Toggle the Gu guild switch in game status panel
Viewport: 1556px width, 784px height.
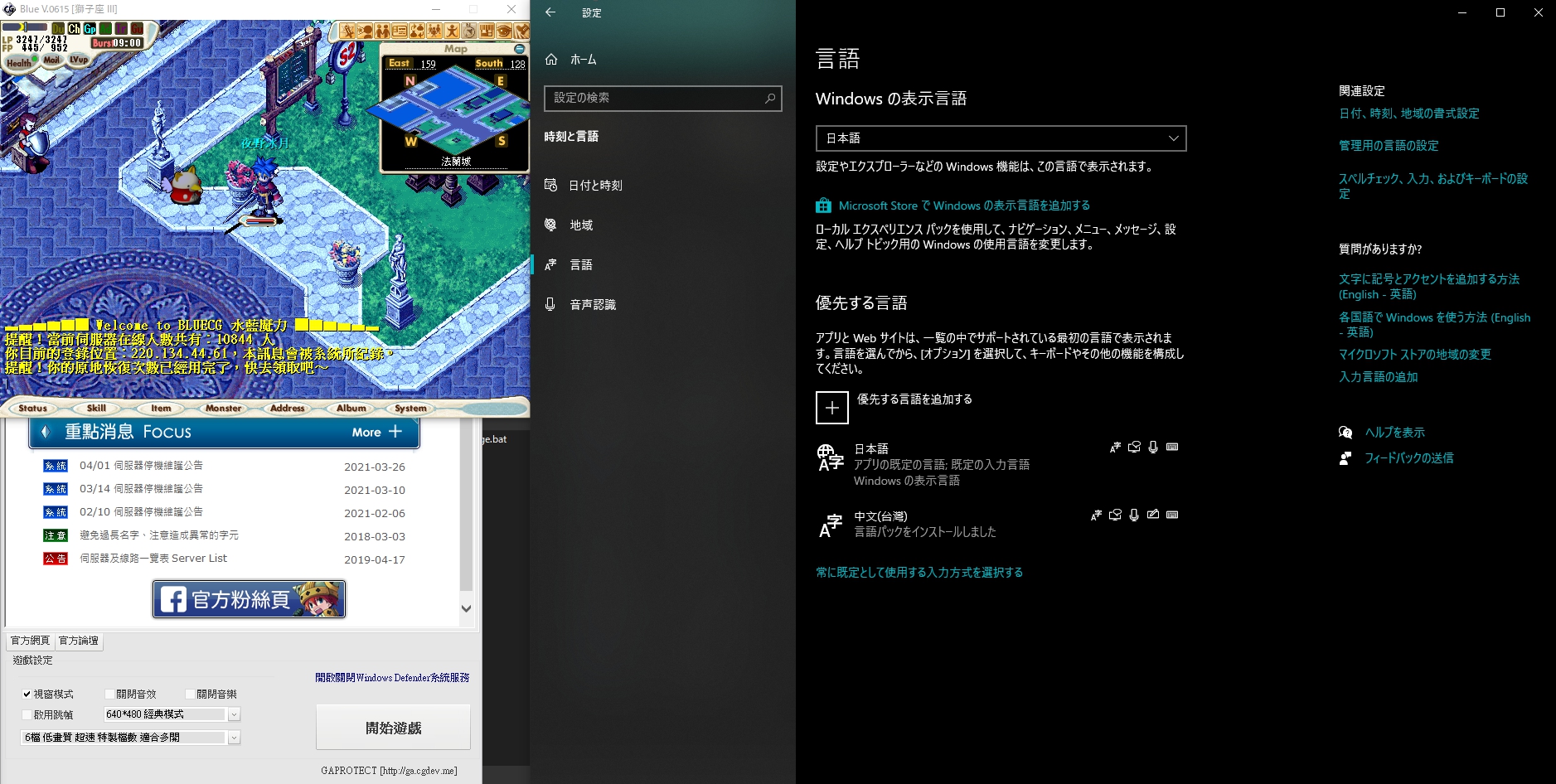137,28
